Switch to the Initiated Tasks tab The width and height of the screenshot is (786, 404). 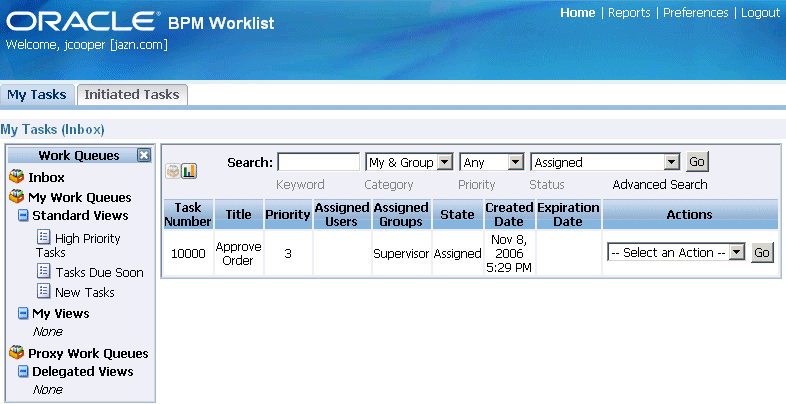tap(132, 95)
